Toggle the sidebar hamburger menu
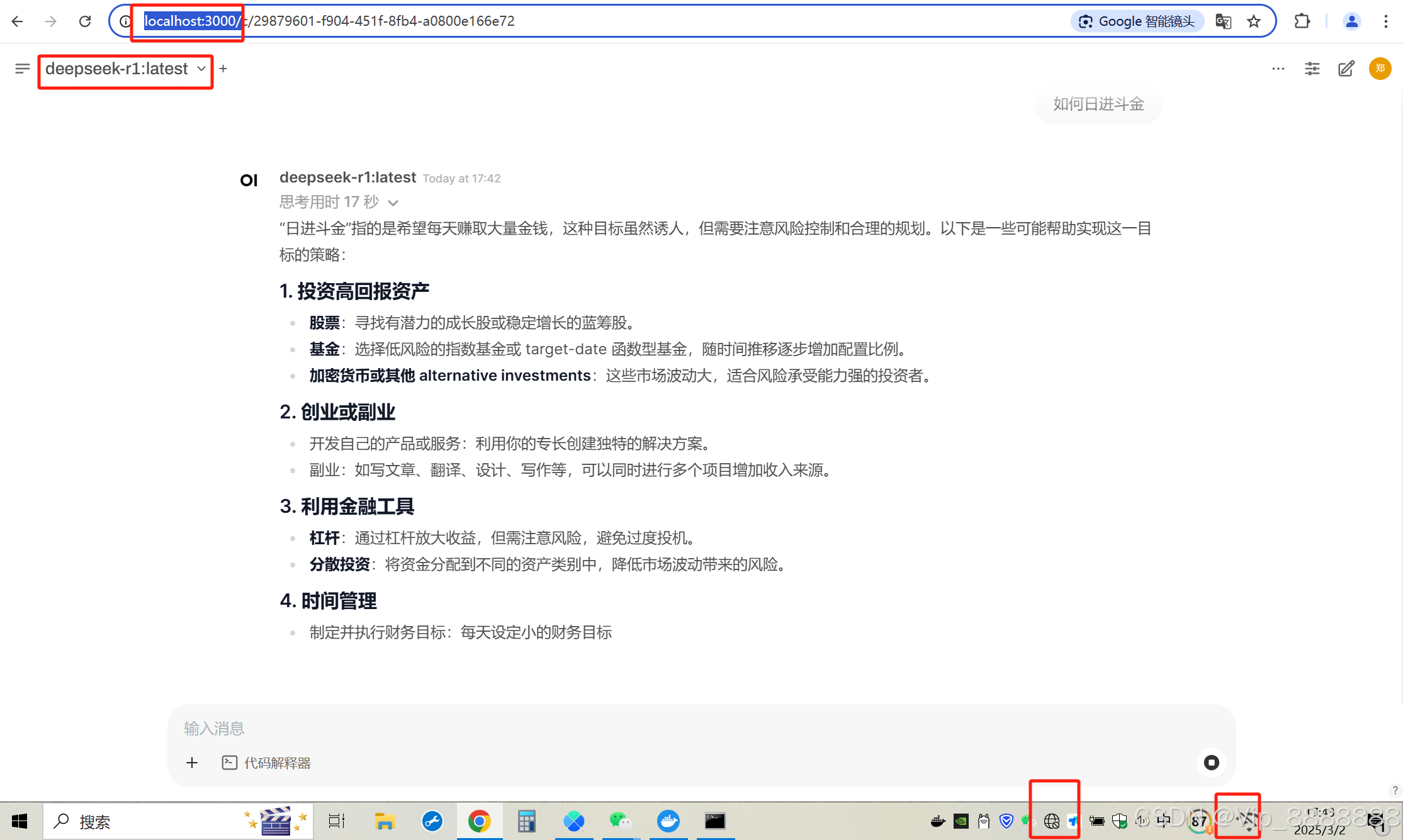 (x=22, y=69)
